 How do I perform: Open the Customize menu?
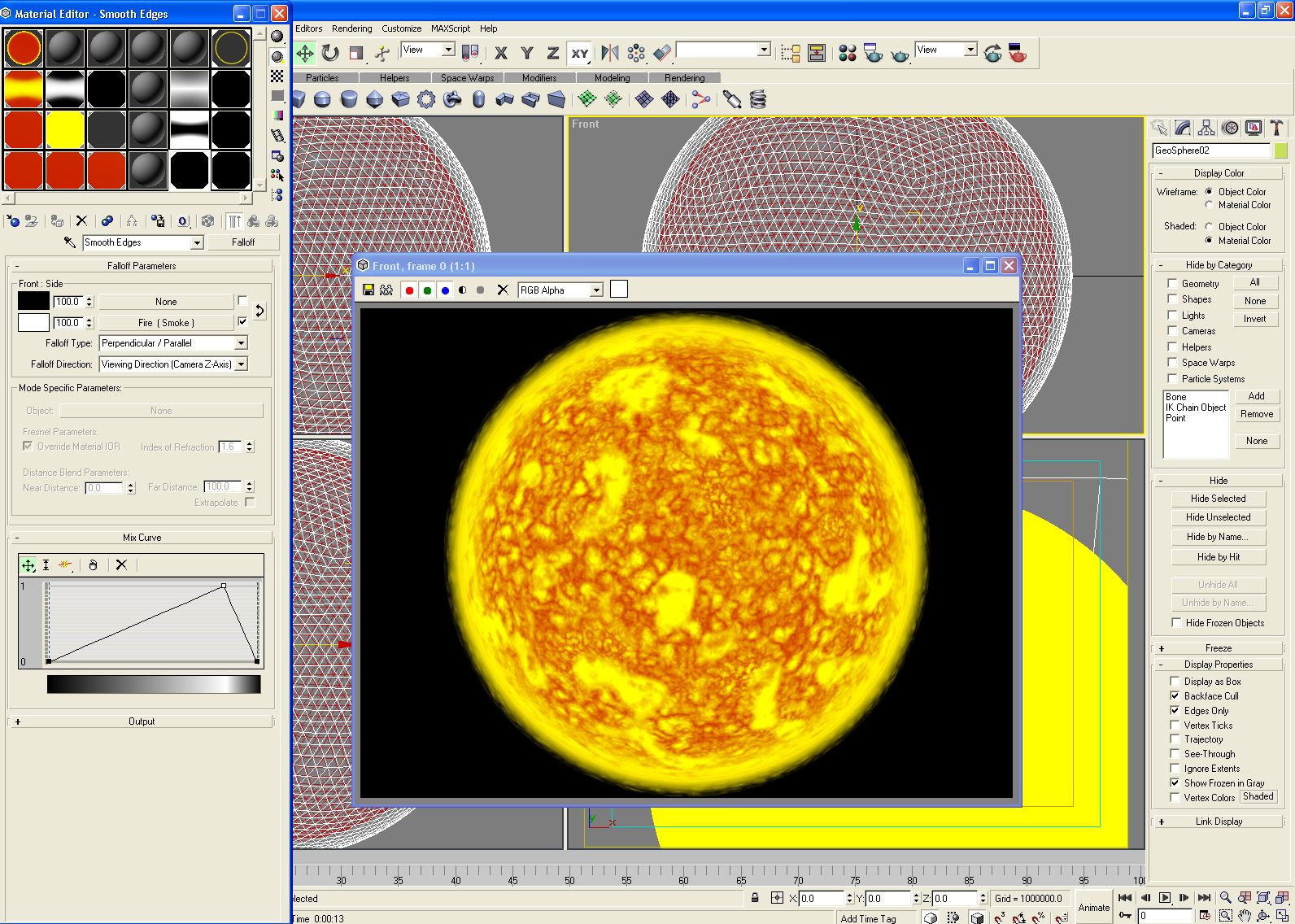(402, 28)
